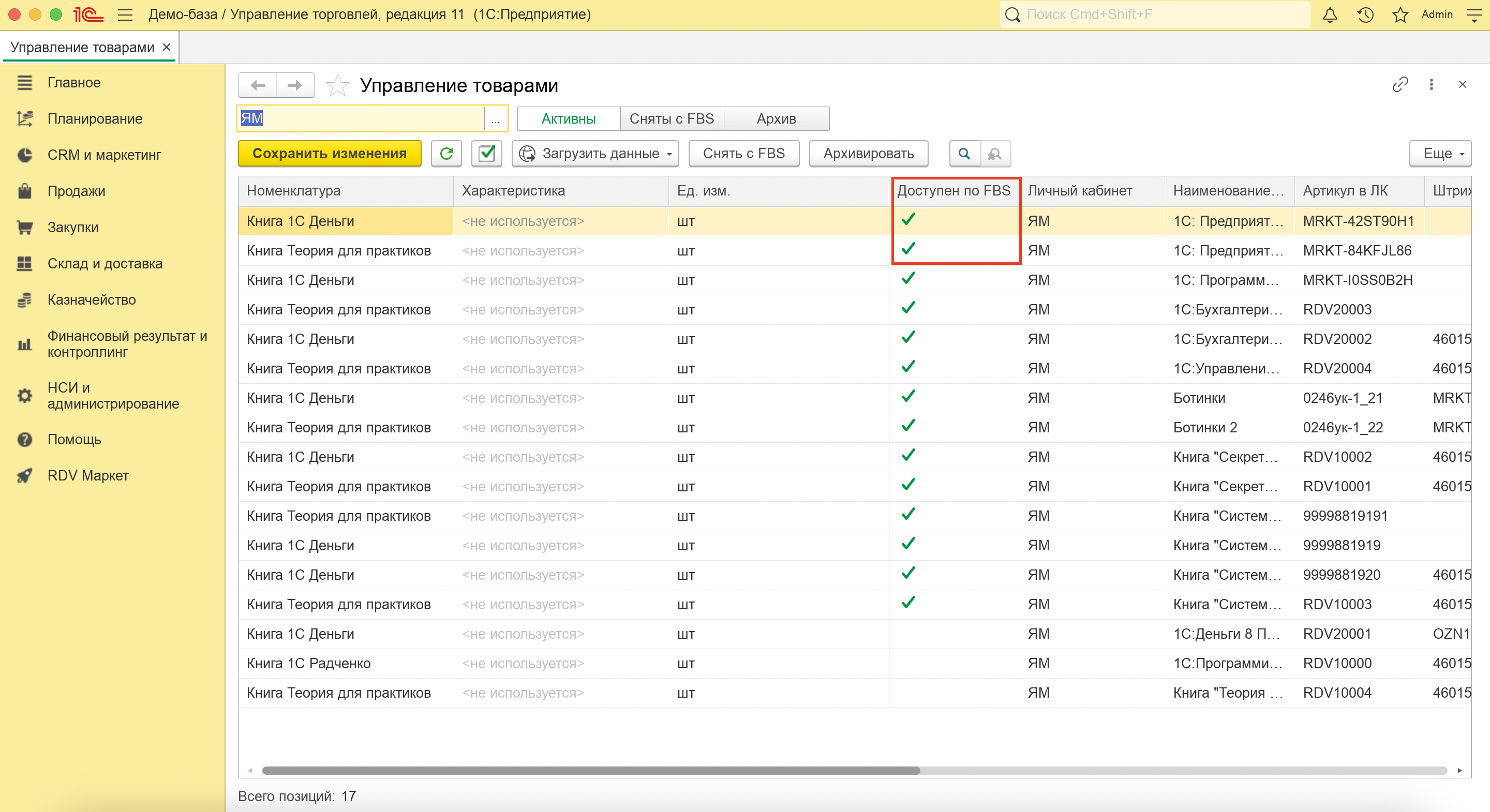Screen dimensions: 1490x812
Task: Click the magnifier find button in toolbar
Action: (x=964, y=153)
